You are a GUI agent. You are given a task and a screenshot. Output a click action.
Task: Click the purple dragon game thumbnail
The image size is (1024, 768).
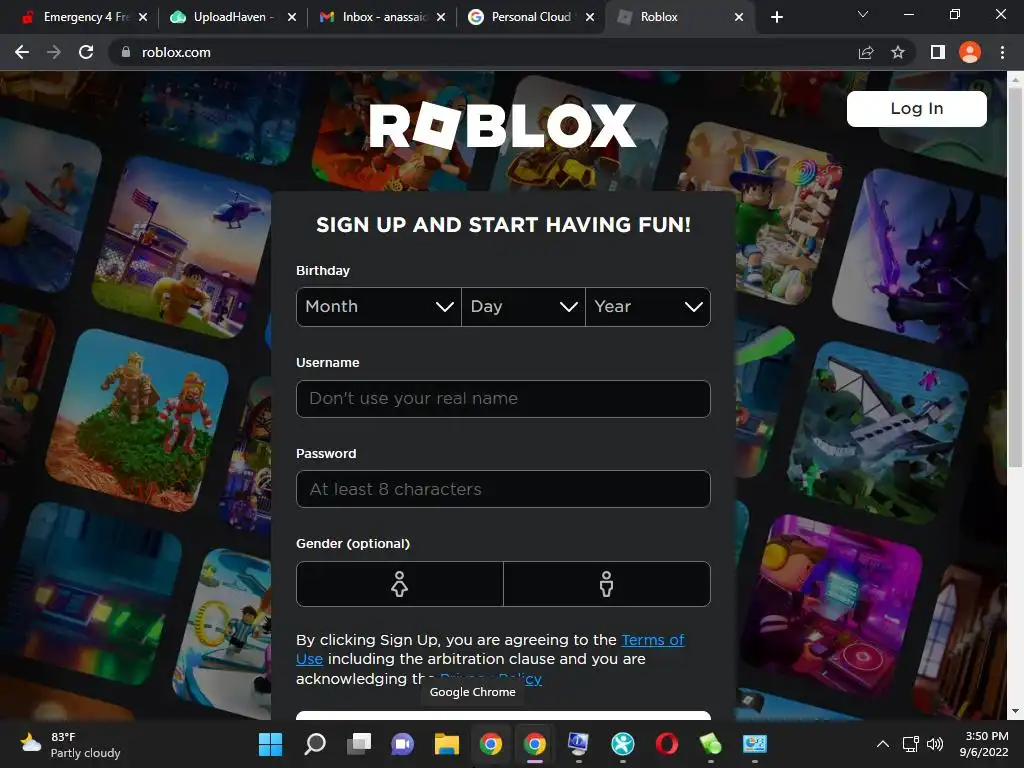[x=920, y=258]
